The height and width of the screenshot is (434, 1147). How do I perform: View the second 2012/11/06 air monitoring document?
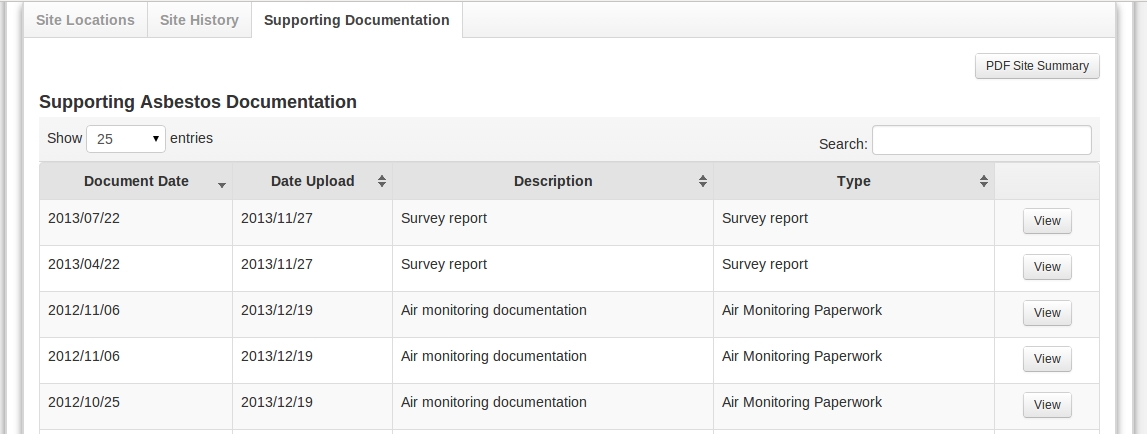tap(1046, 359)
